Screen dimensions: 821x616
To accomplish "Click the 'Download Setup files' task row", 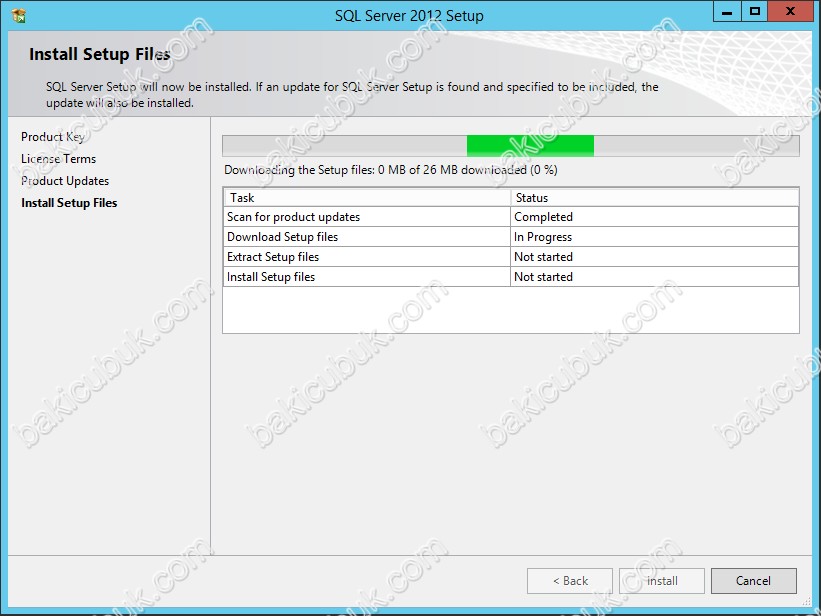I will (x=511, y=237).
